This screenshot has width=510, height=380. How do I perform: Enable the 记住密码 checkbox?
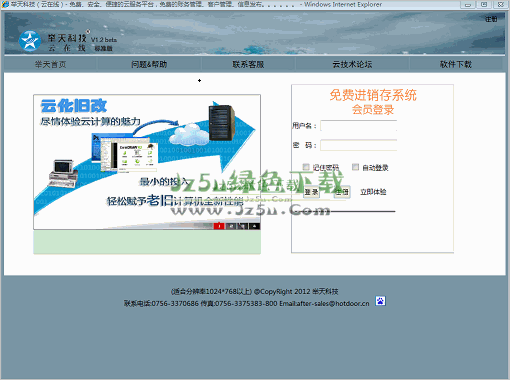pos(306,167)
